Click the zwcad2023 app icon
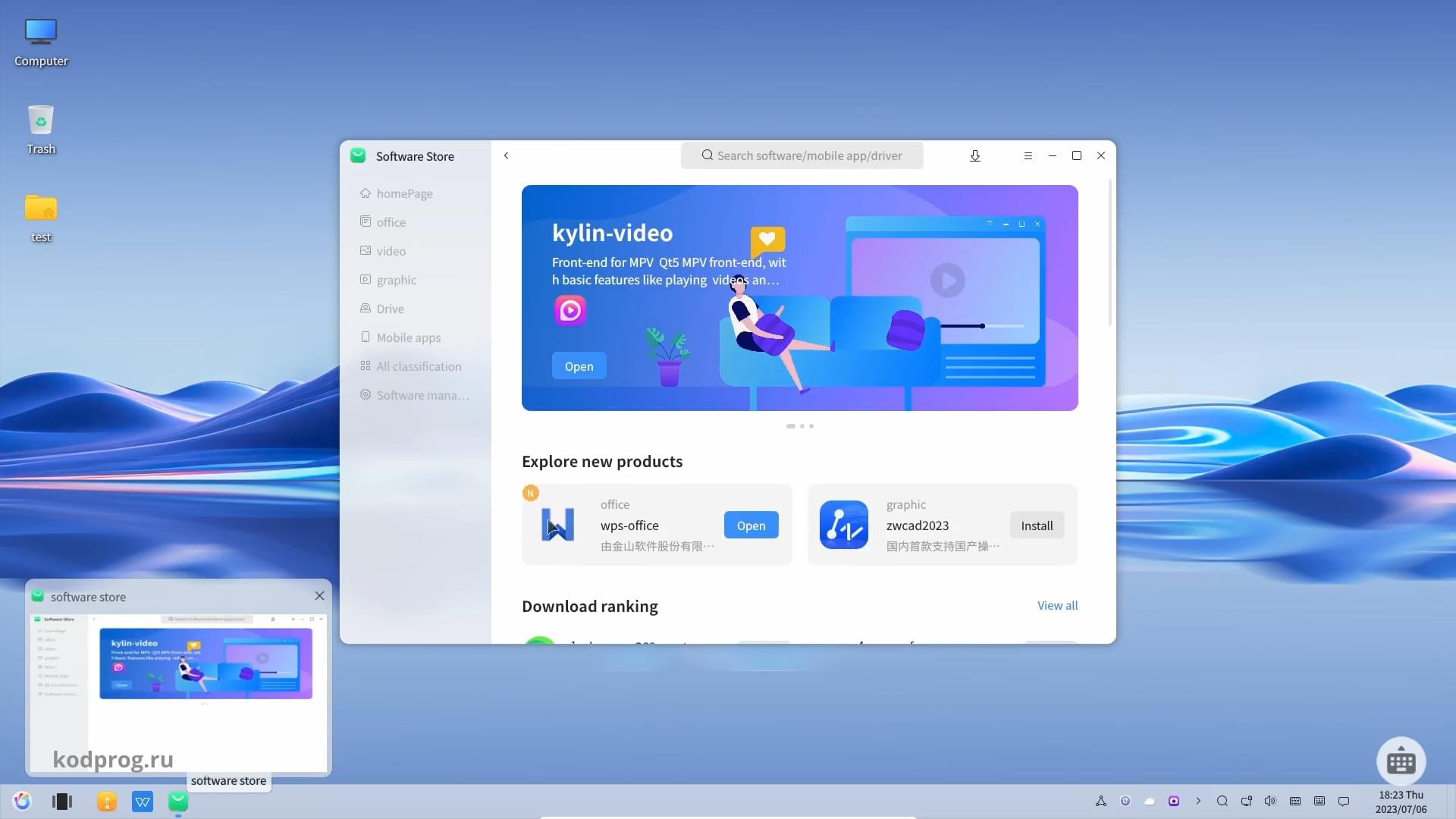Screen dimensions: 1456x819 [844, 525]
